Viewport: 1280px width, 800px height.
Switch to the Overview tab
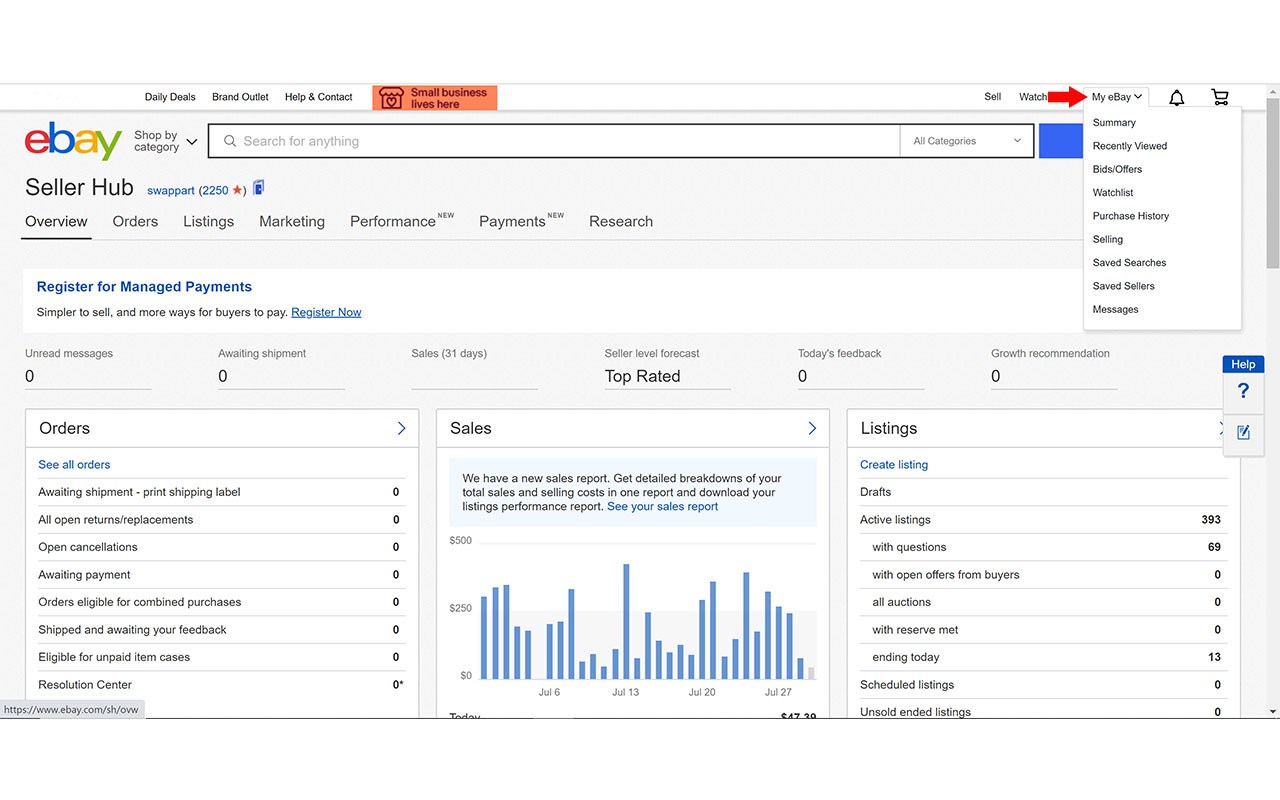coord(56,222)
